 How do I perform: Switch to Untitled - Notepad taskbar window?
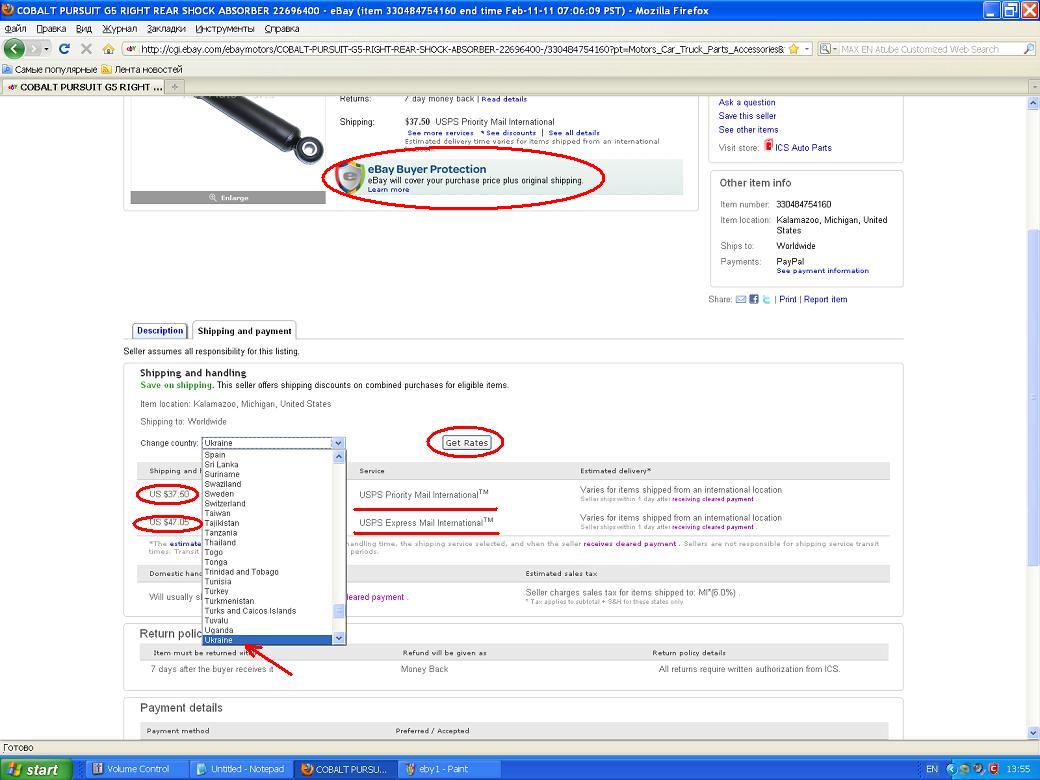pos(241,769)
